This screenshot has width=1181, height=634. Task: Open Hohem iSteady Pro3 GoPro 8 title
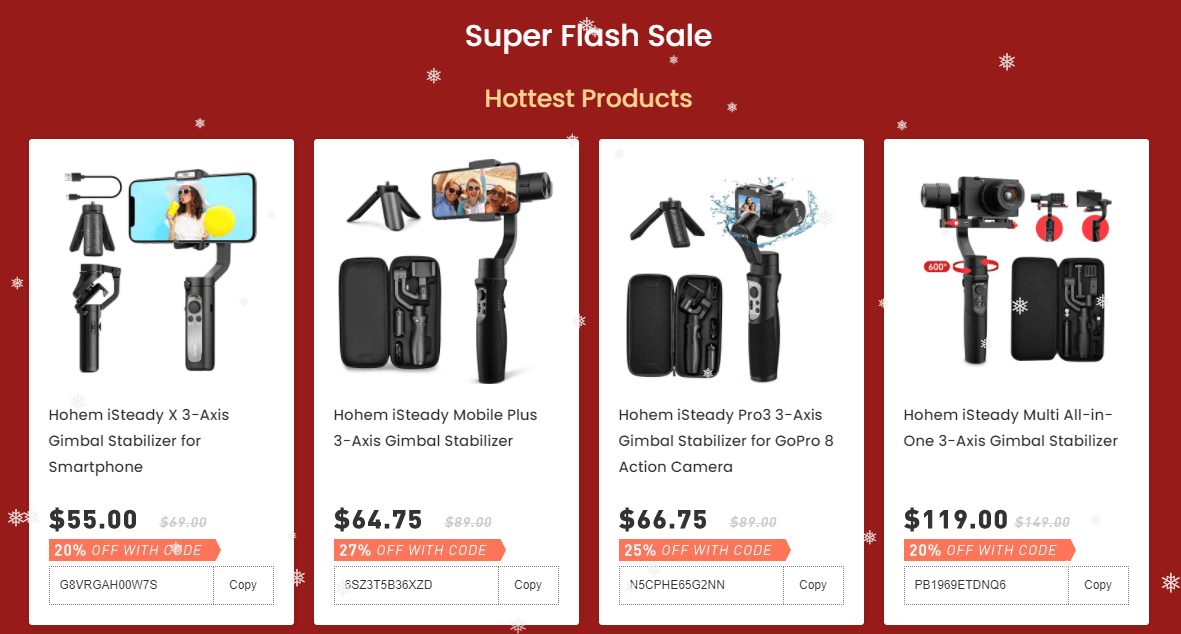coord(726,440)
